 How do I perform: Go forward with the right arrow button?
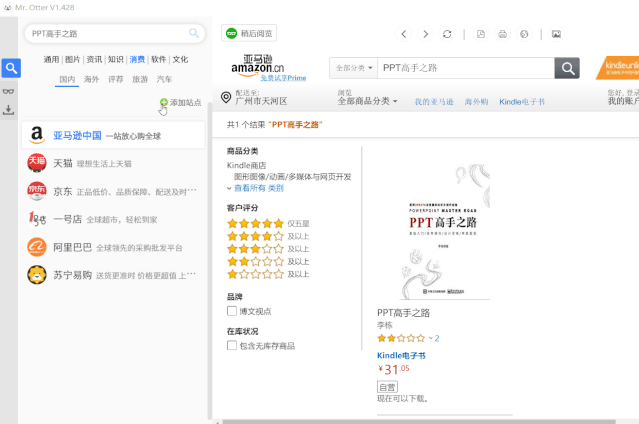pyautogui.click(x=425, y=34)
